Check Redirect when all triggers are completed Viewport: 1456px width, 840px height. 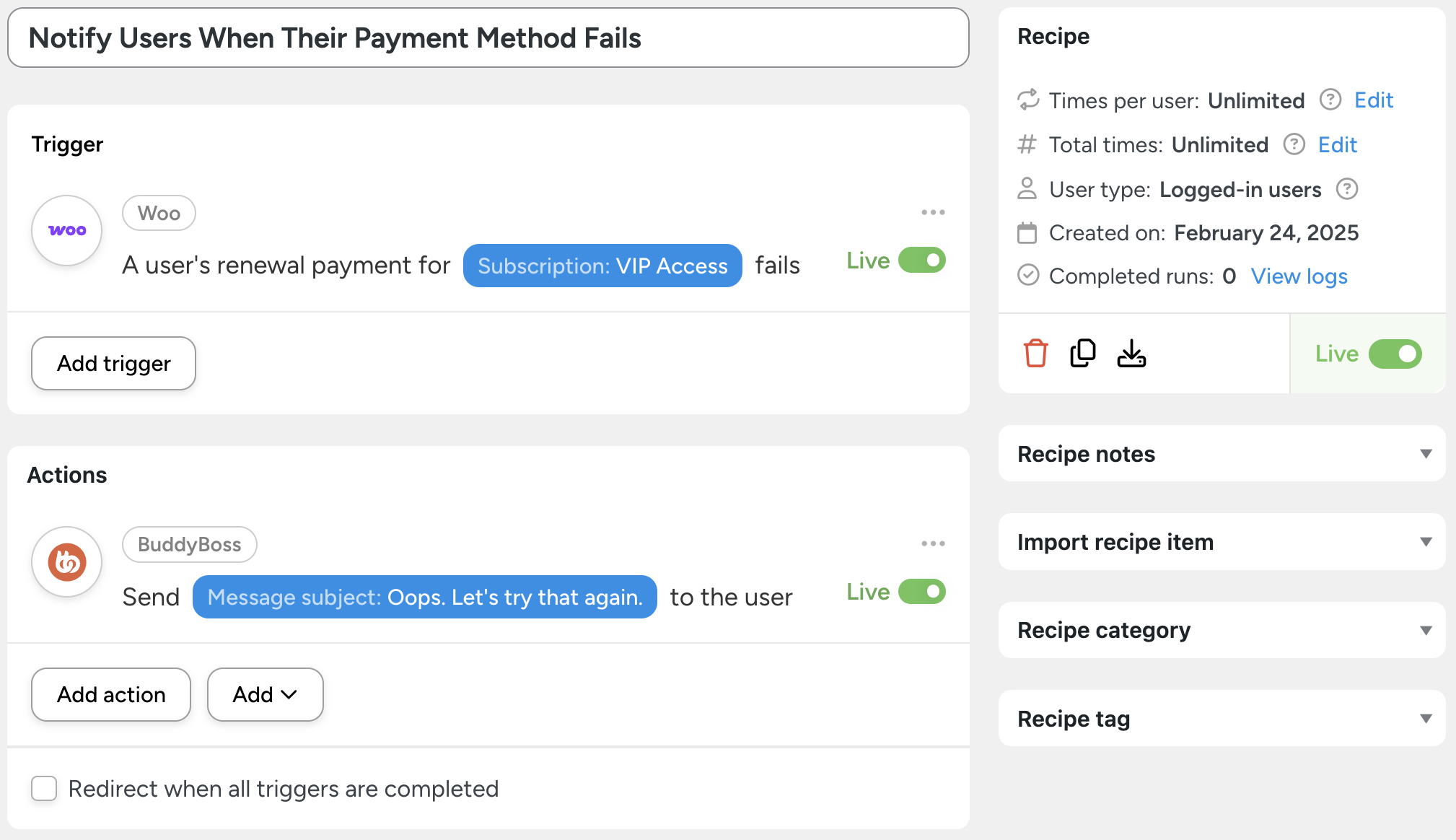[x=44, y=789]
